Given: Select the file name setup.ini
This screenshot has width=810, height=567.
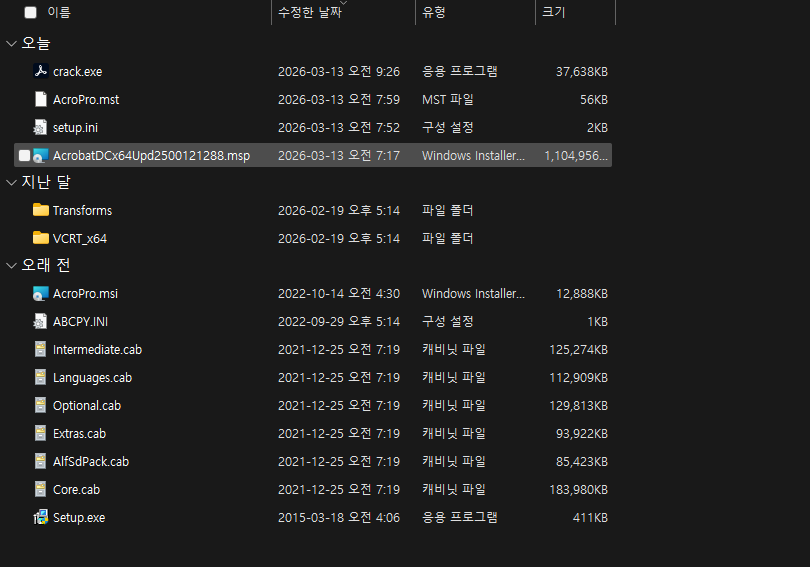Looking at the screenshot, I should pos(75,128).
